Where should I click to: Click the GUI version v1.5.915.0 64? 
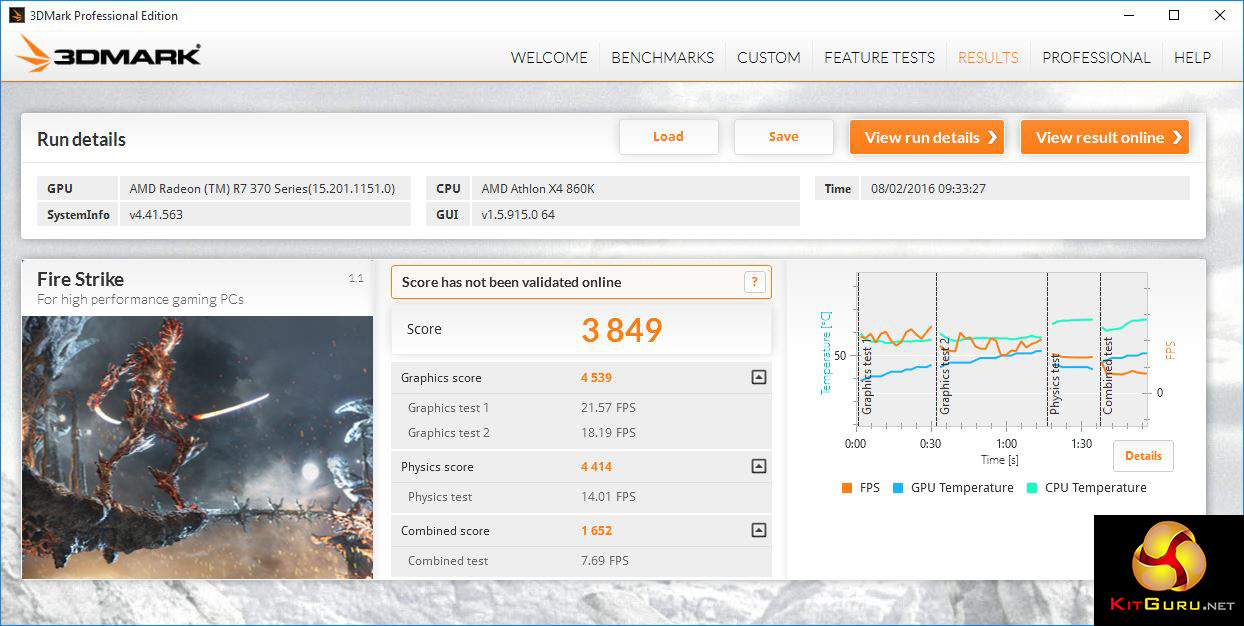click(x=518, y=214)
